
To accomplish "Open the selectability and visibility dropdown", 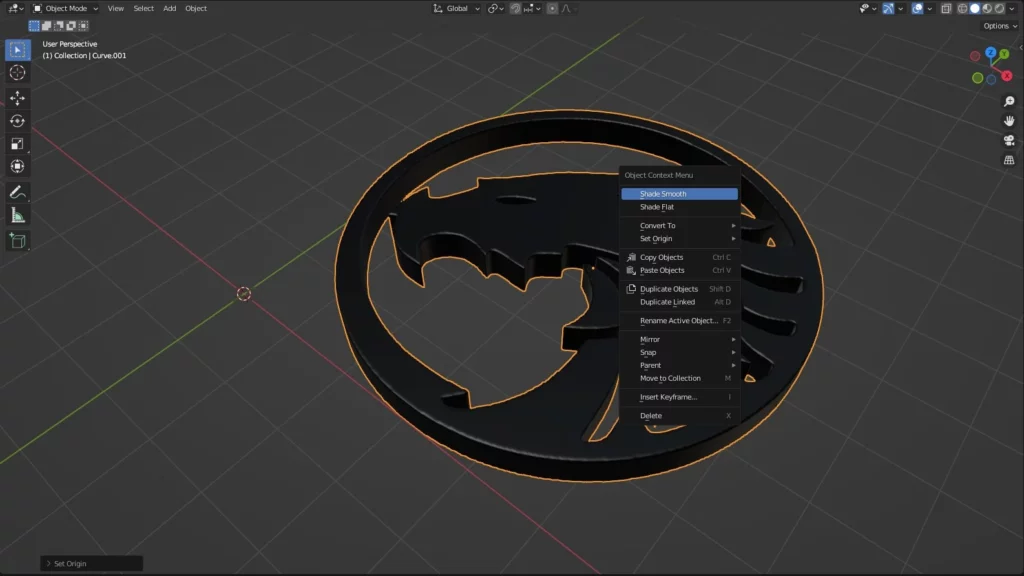I will [x=867, y=8].
